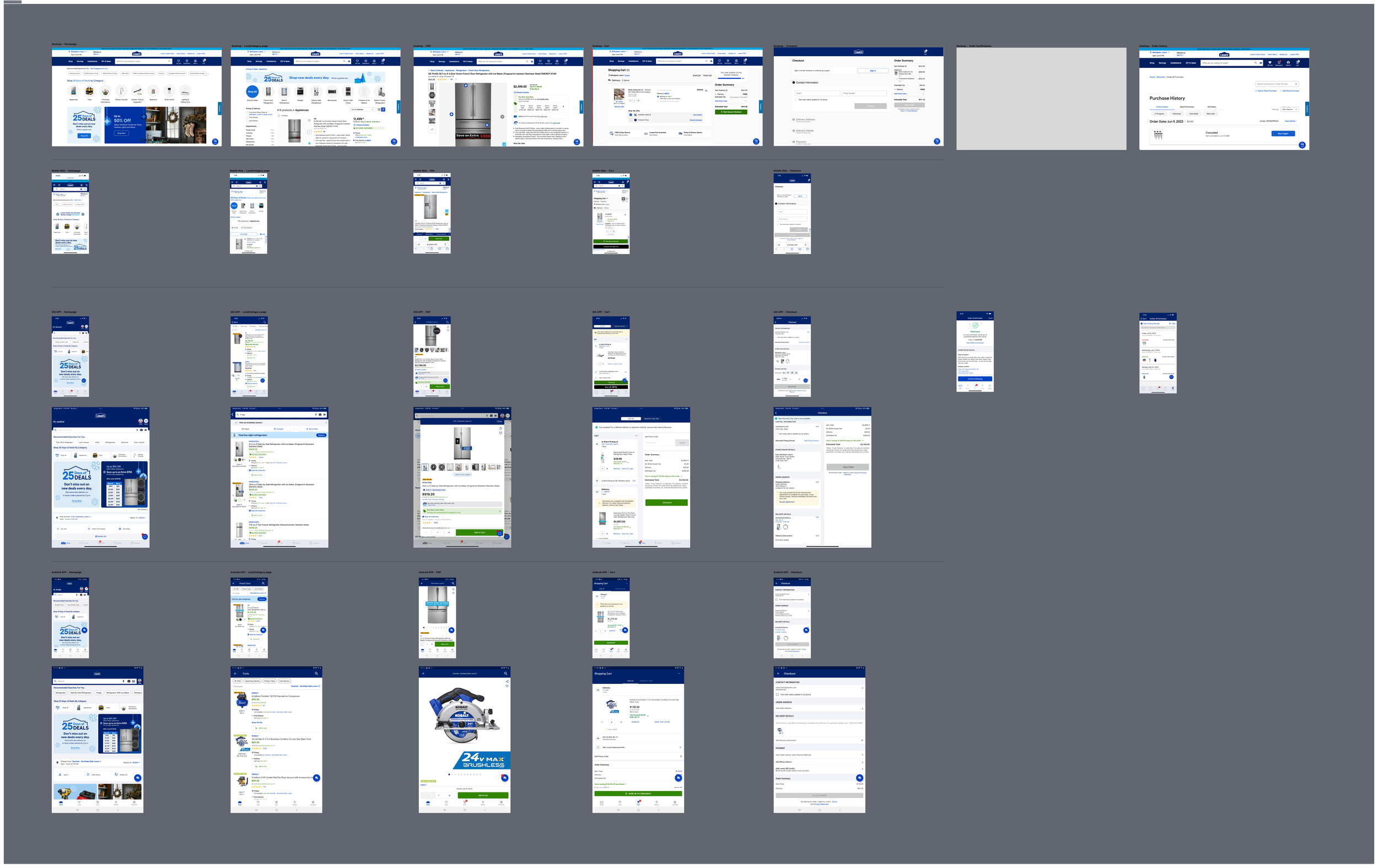Open Add Order Address row, Android tablet Checkout
Image resolution: width=1378 pixels, height=868 pixels.
(820, 708)
